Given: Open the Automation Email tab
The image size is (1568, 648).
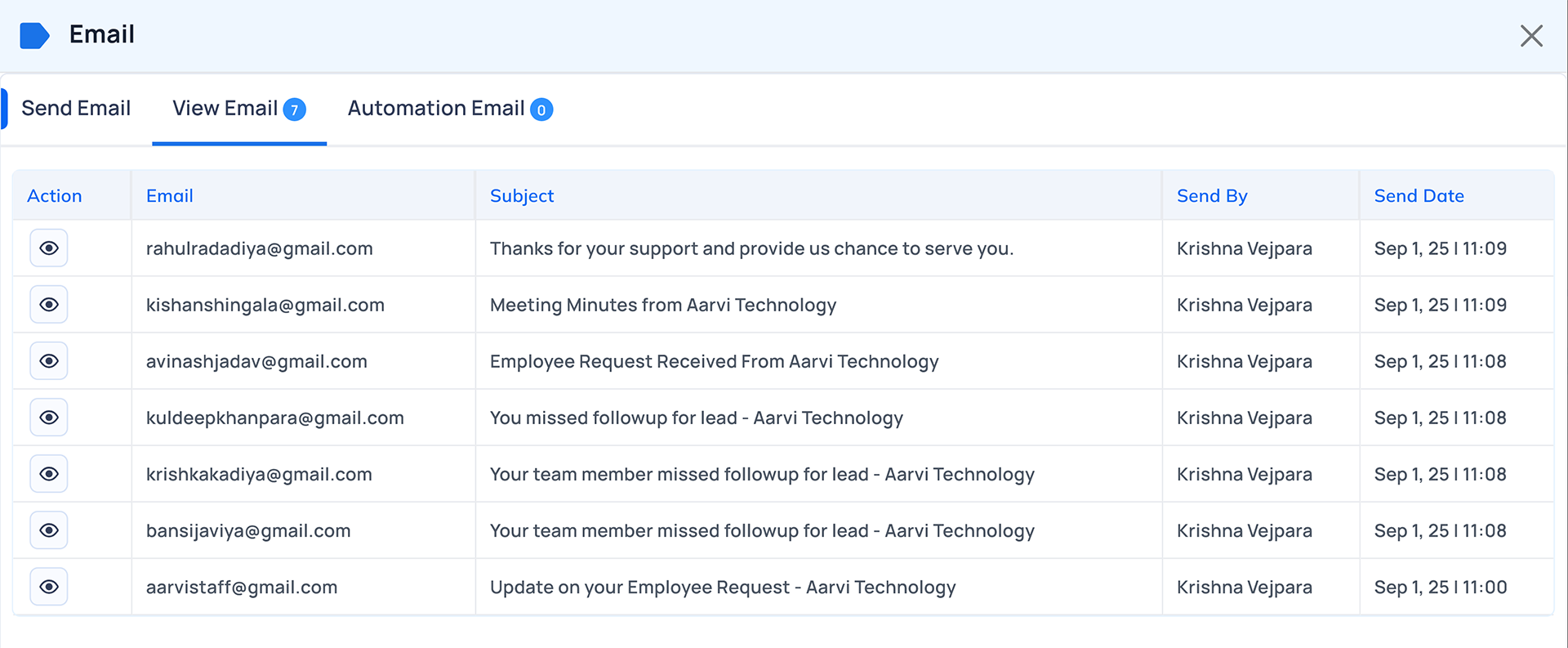Looking at the screenshot, I should click(x=436, y=109).
